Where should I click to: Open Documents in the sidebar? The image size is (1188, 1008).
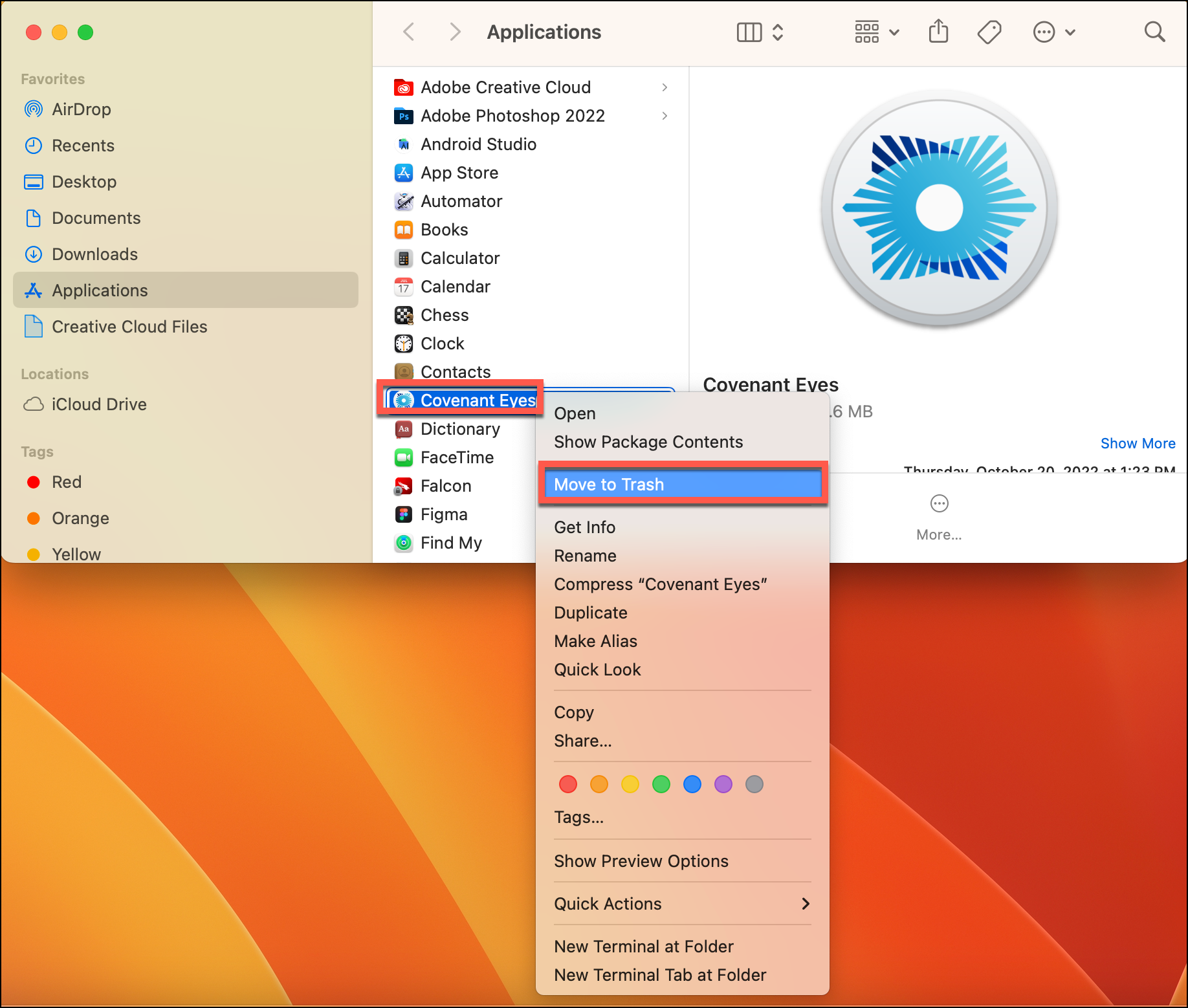pos(185,218)
